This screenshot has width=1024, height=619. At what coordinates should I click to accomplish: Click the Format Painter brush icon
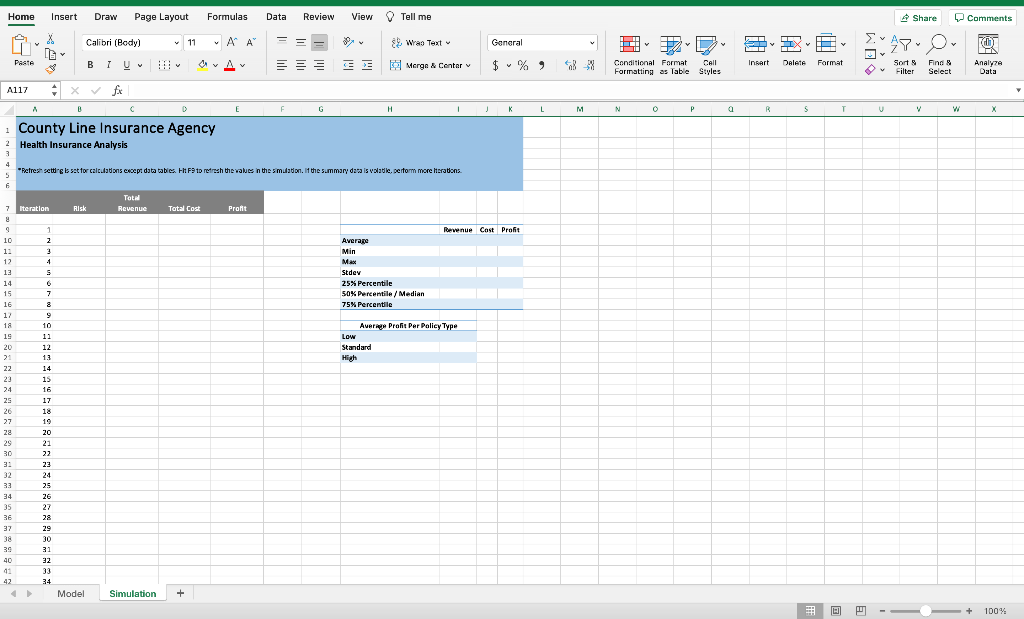click(51, 69)
